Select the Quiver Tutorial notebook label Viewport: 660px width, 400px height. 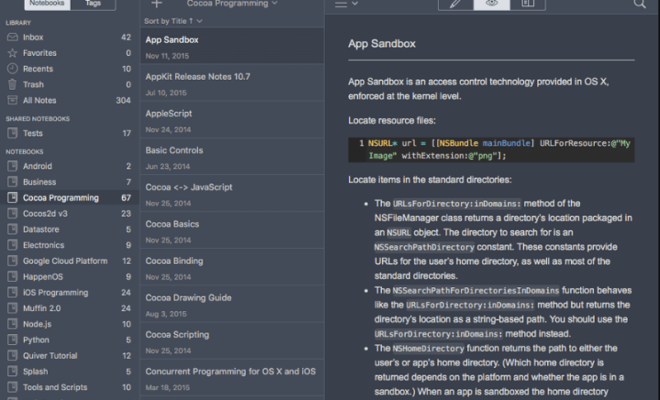pos(50,356)
